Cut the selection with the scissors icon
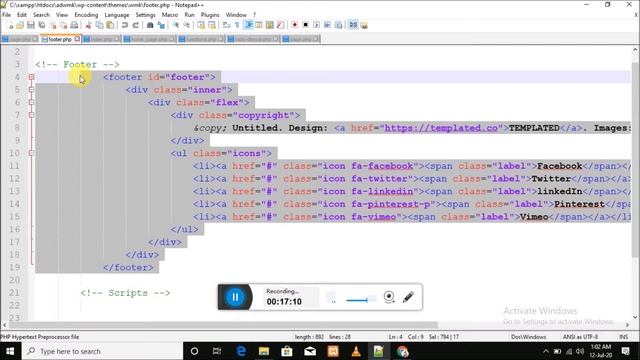The width and height of the screenshot is (640, 360). click(88, 25)
